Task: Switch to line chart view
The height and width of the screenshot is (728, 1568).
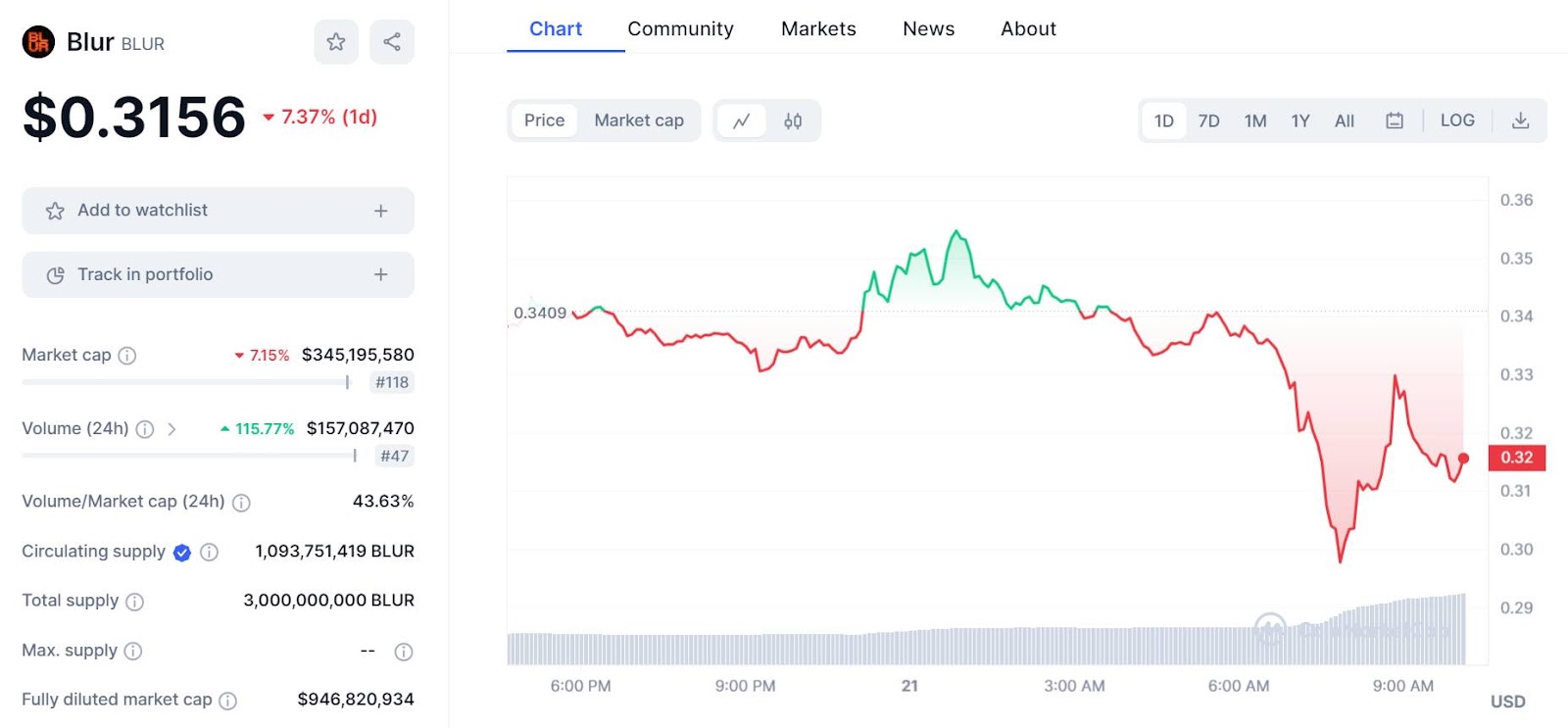Action: (x=742, y=121)
